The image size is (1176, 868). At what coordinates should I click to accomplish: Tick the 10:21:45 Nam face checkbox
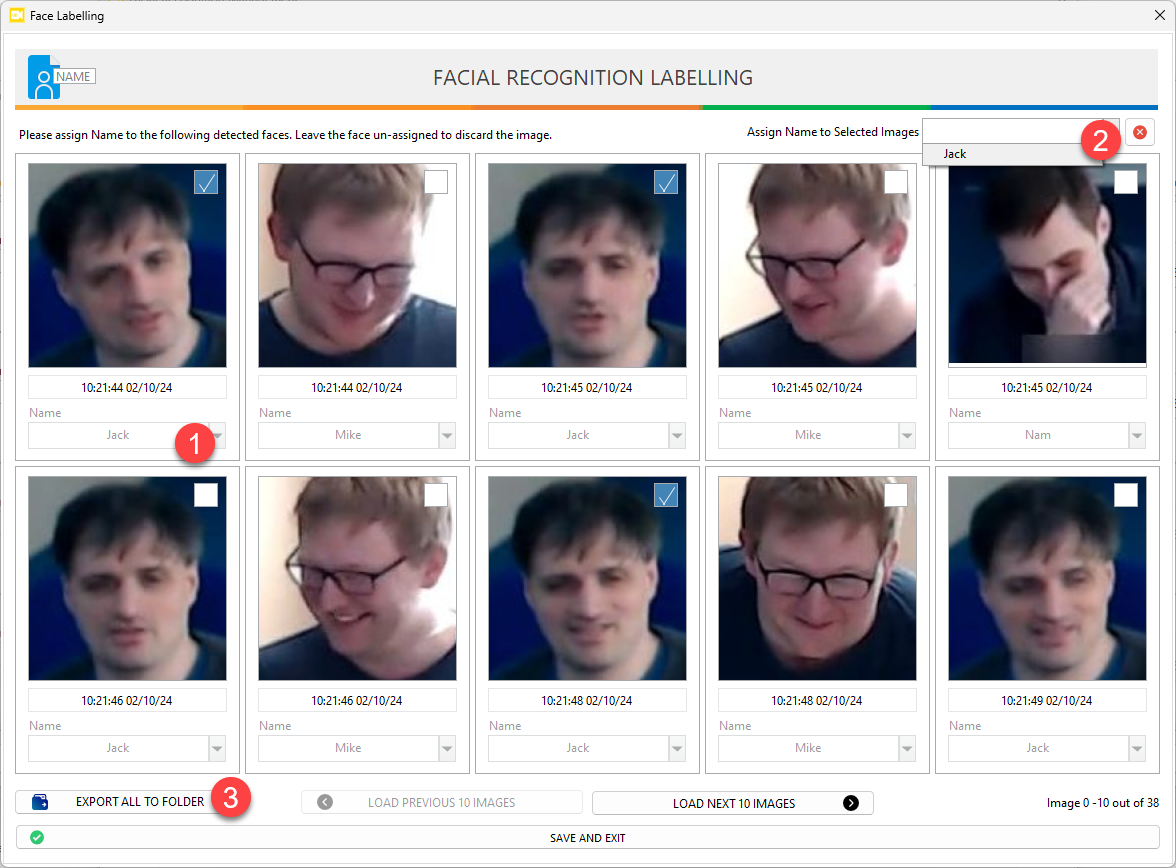tap(1126, 182)
